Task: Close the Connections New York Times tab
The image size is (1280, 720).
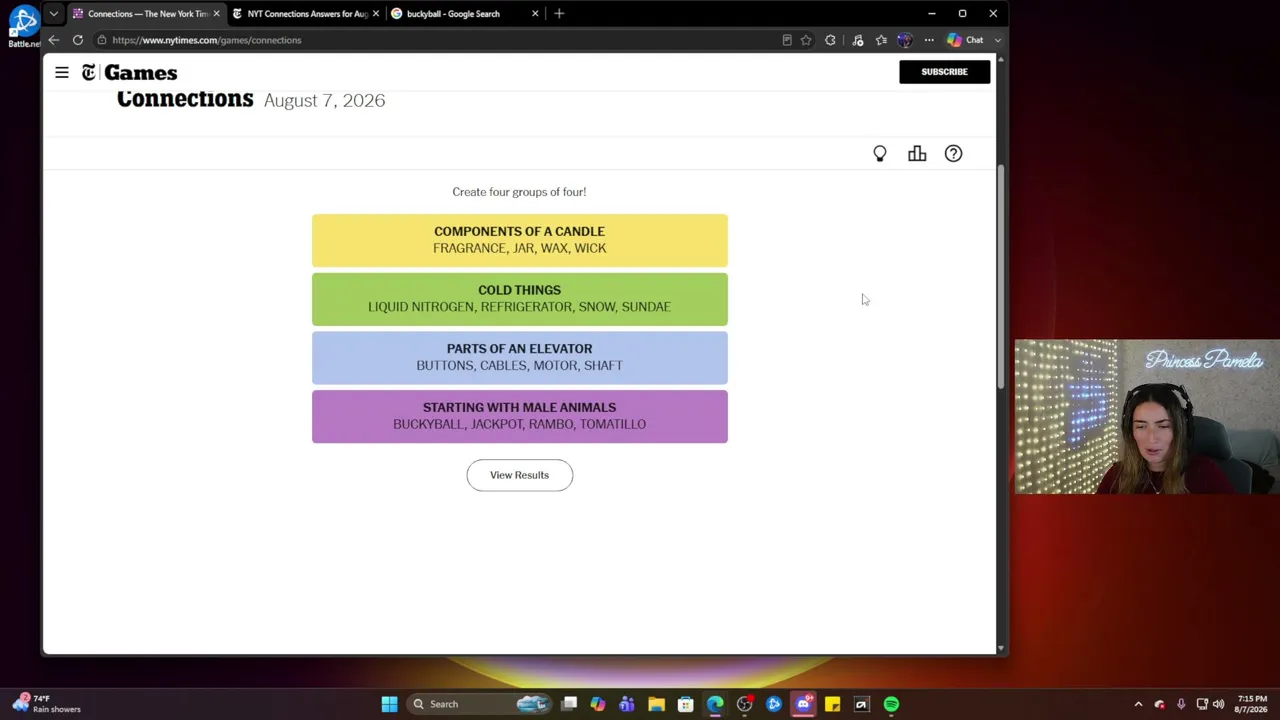Action: (216, 14)
